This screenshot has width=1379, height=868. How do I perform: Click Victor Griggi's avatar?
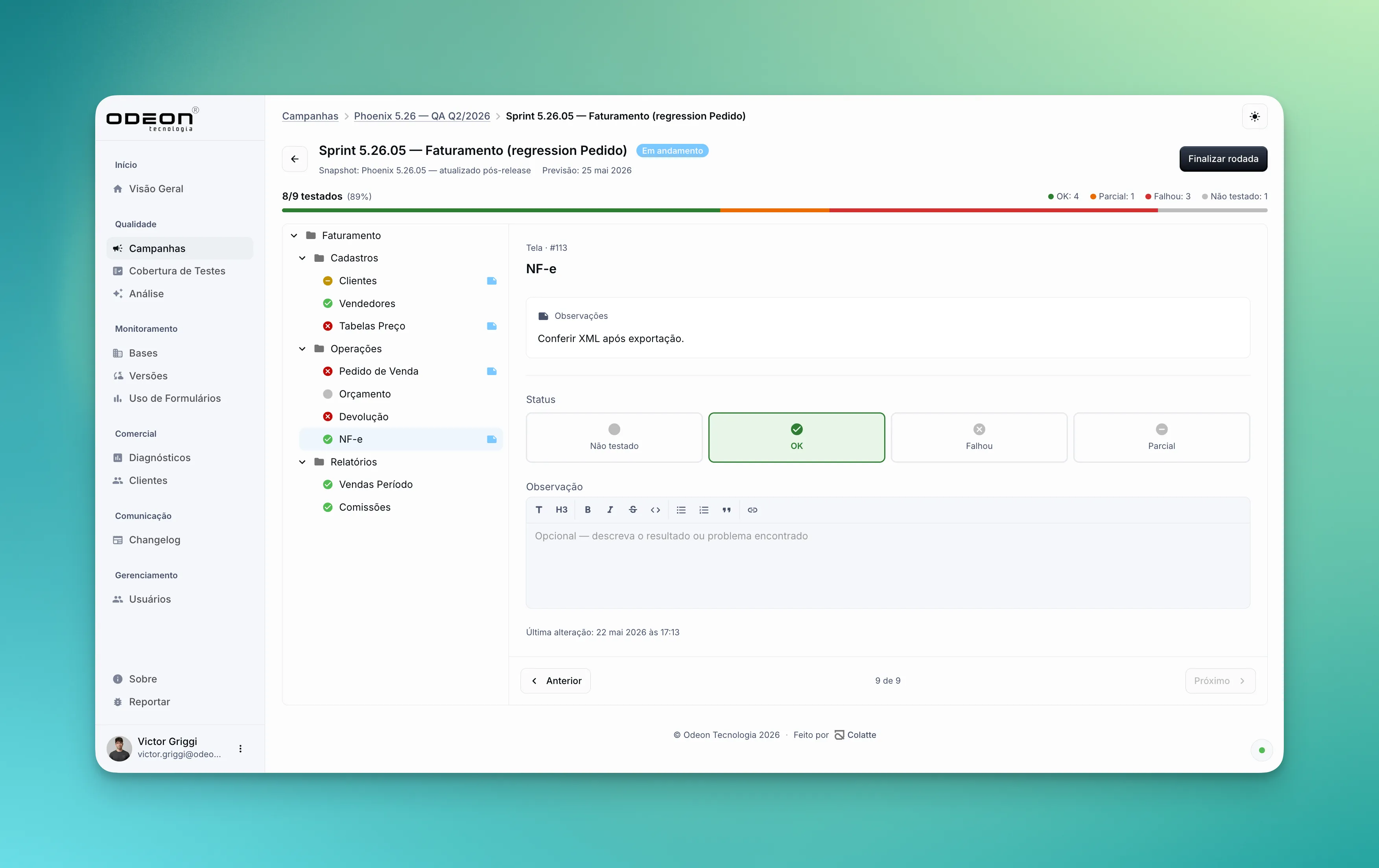coord(119,748)
